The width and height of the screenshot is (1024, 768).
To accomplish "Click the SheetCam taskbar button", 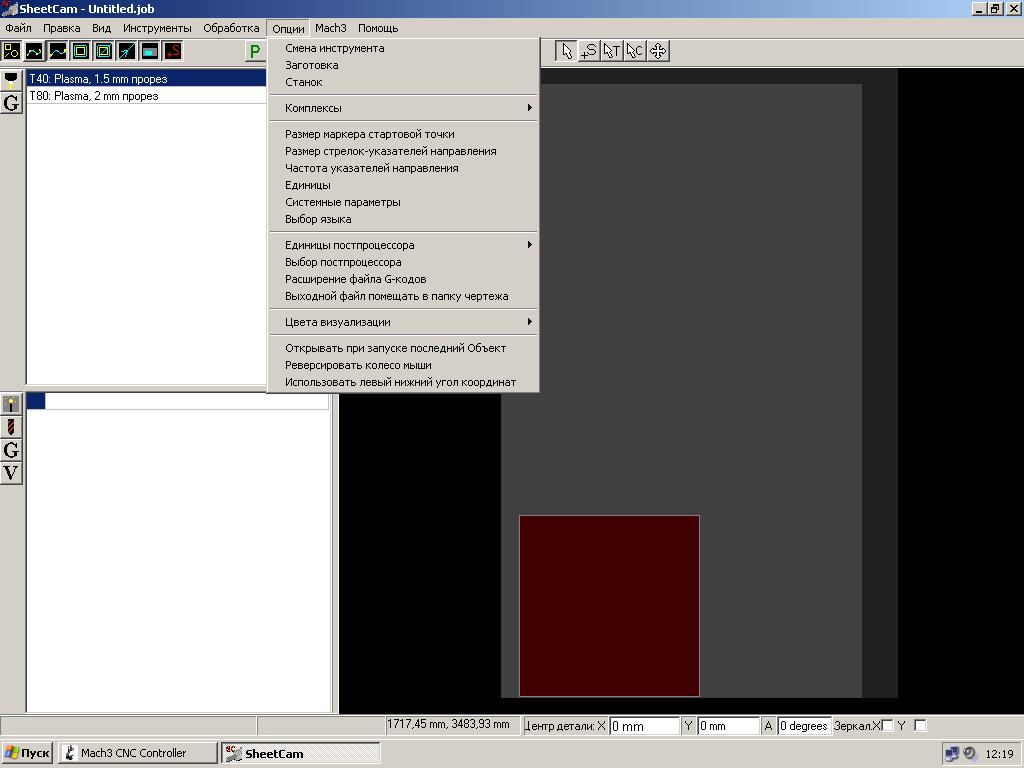I will [300, 753].
